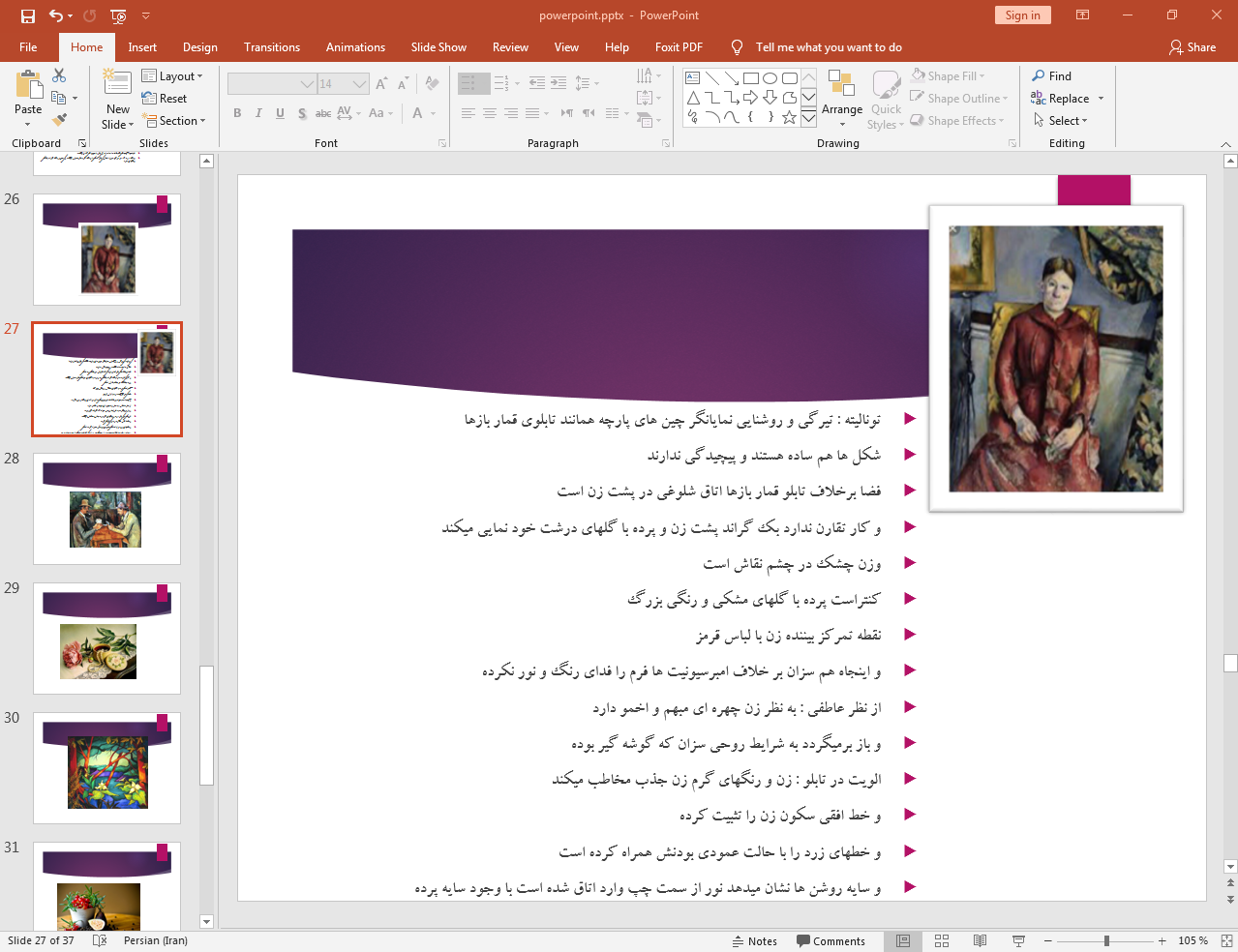Switch to the Insert tab

[142, 46]
